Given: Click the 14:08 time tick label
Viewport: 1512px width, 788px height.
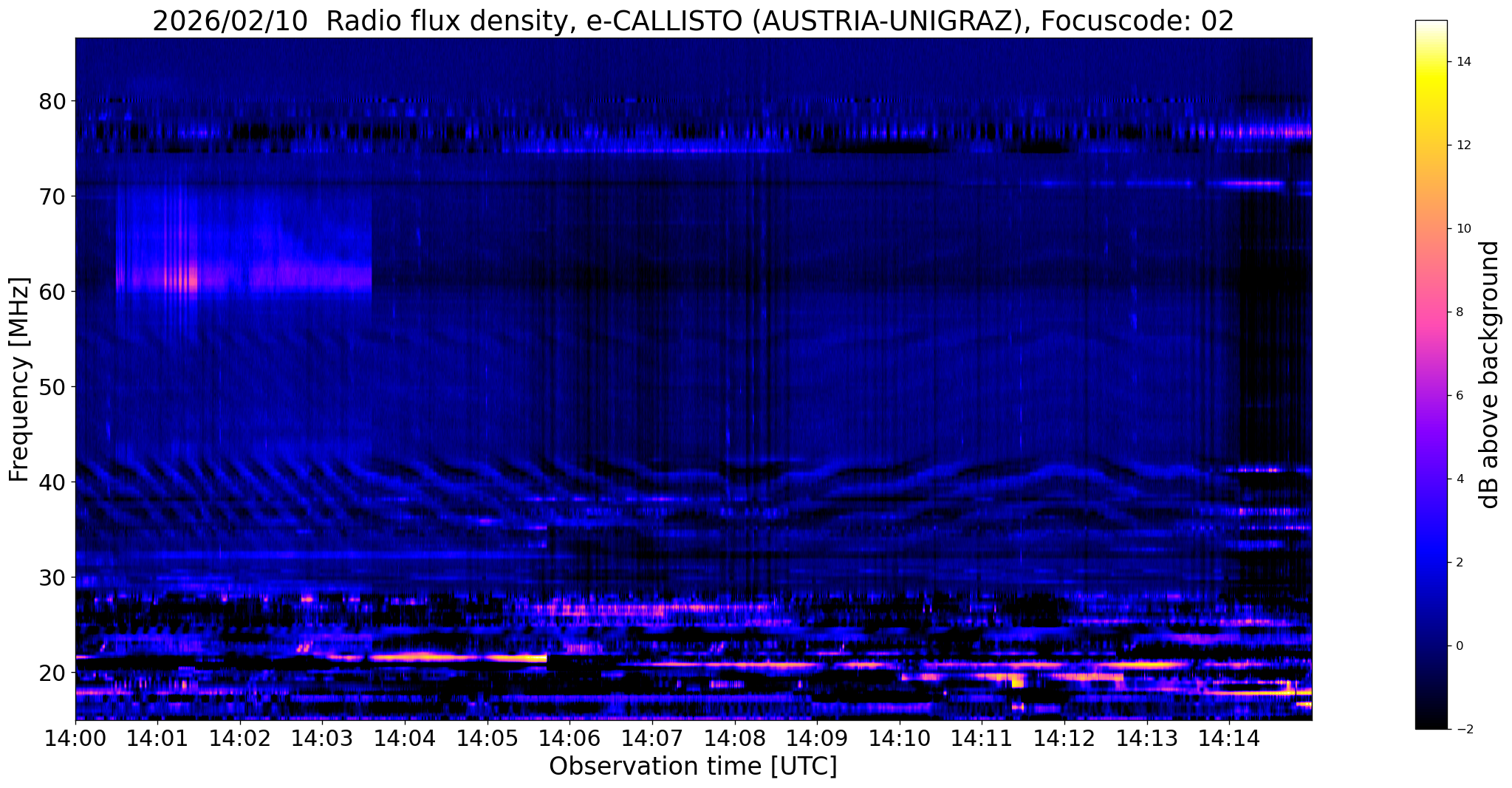Looking at the screenshot, I should click(x=734, y=737).
